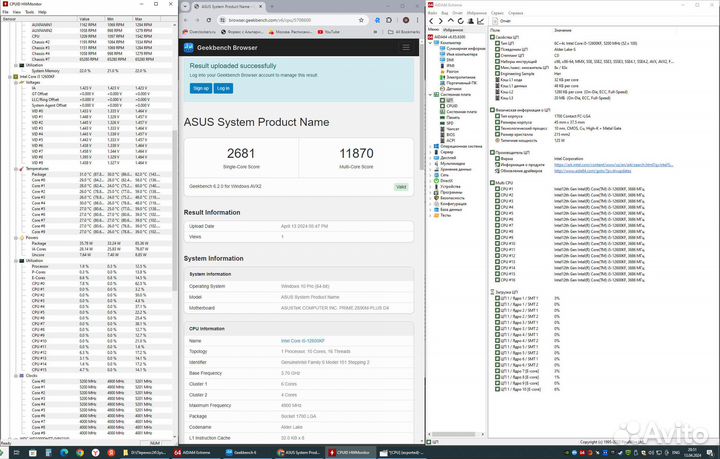Close the ASUS System Product Name tab
This screenshot has height=459, width=720.
coord(260,6)
